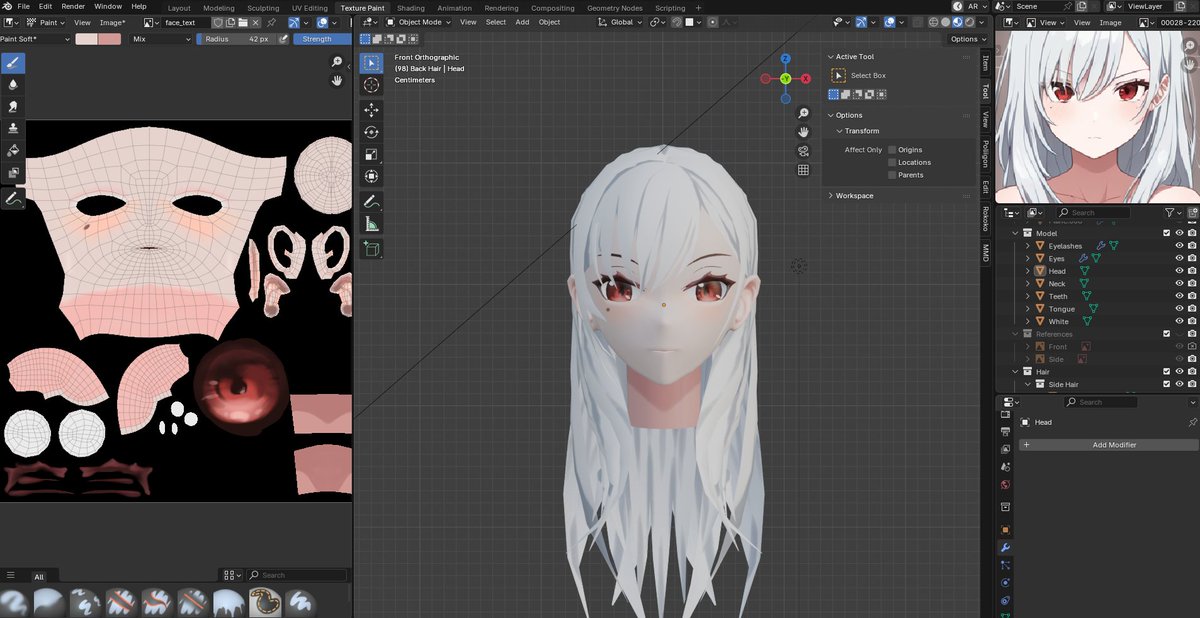
Task: Open the viewport Options dropdown
Action: [x=968, y=39]
